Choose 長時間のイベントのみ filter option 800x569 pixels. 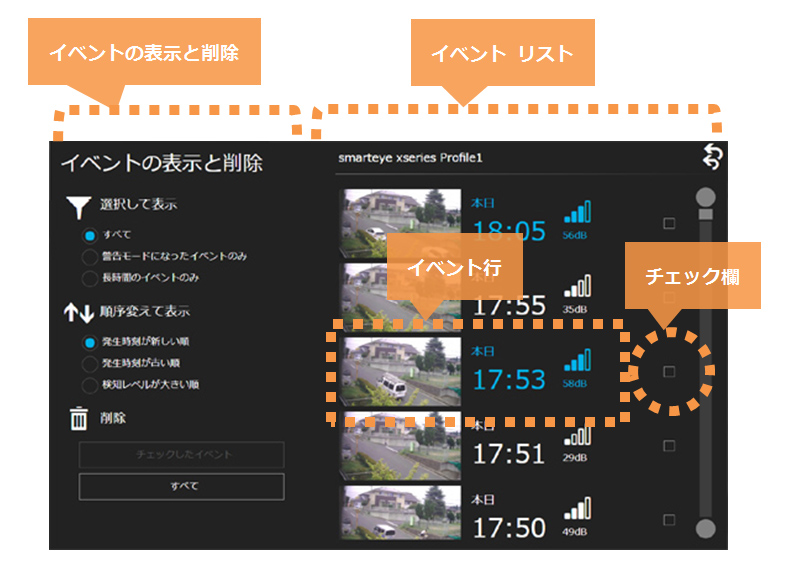[x=90, y=277]
